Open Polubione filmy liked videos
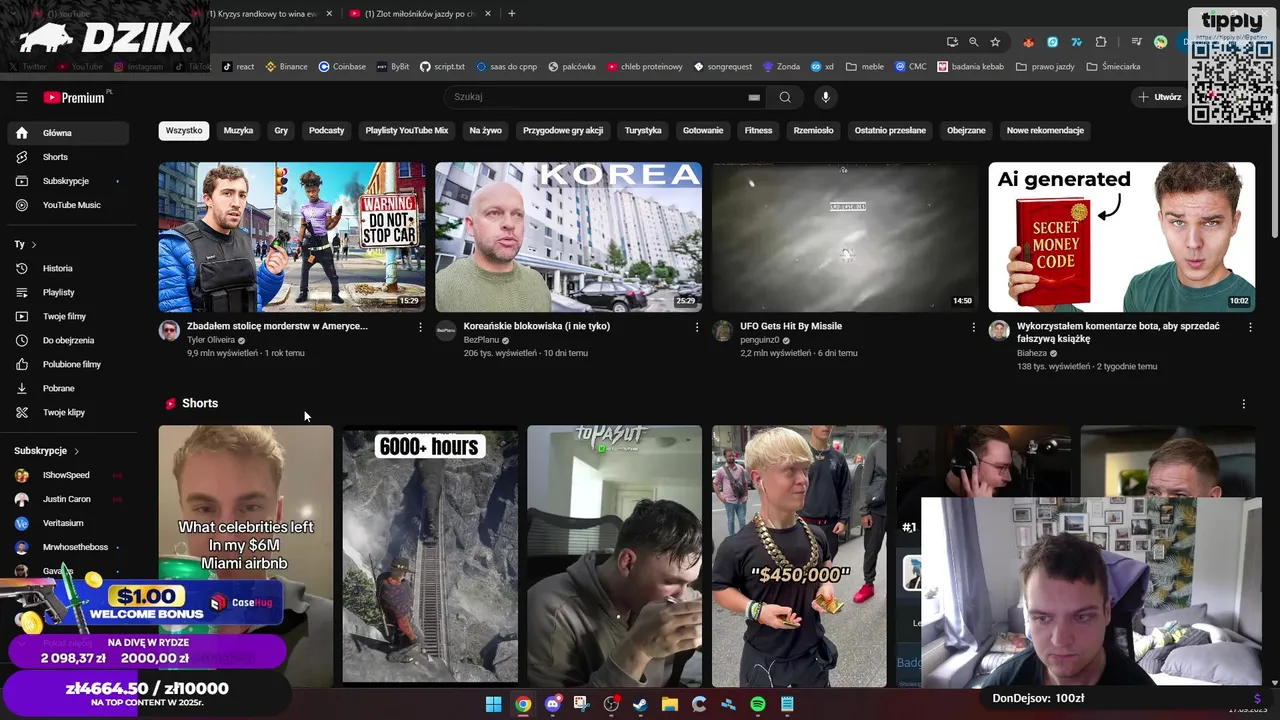This screenshot has width=1280, height=720. click(68, 364)
